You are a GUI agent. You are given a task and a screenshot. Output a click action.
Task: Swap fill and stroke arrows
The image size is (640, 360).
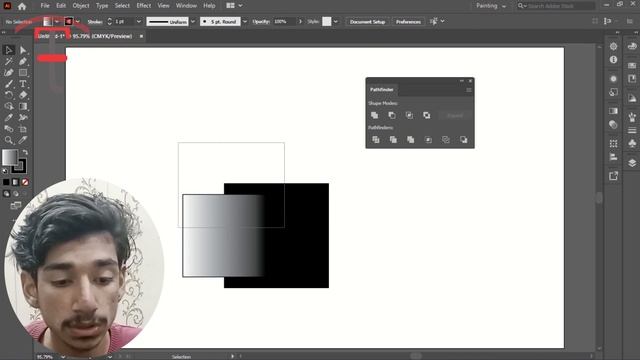25,152
